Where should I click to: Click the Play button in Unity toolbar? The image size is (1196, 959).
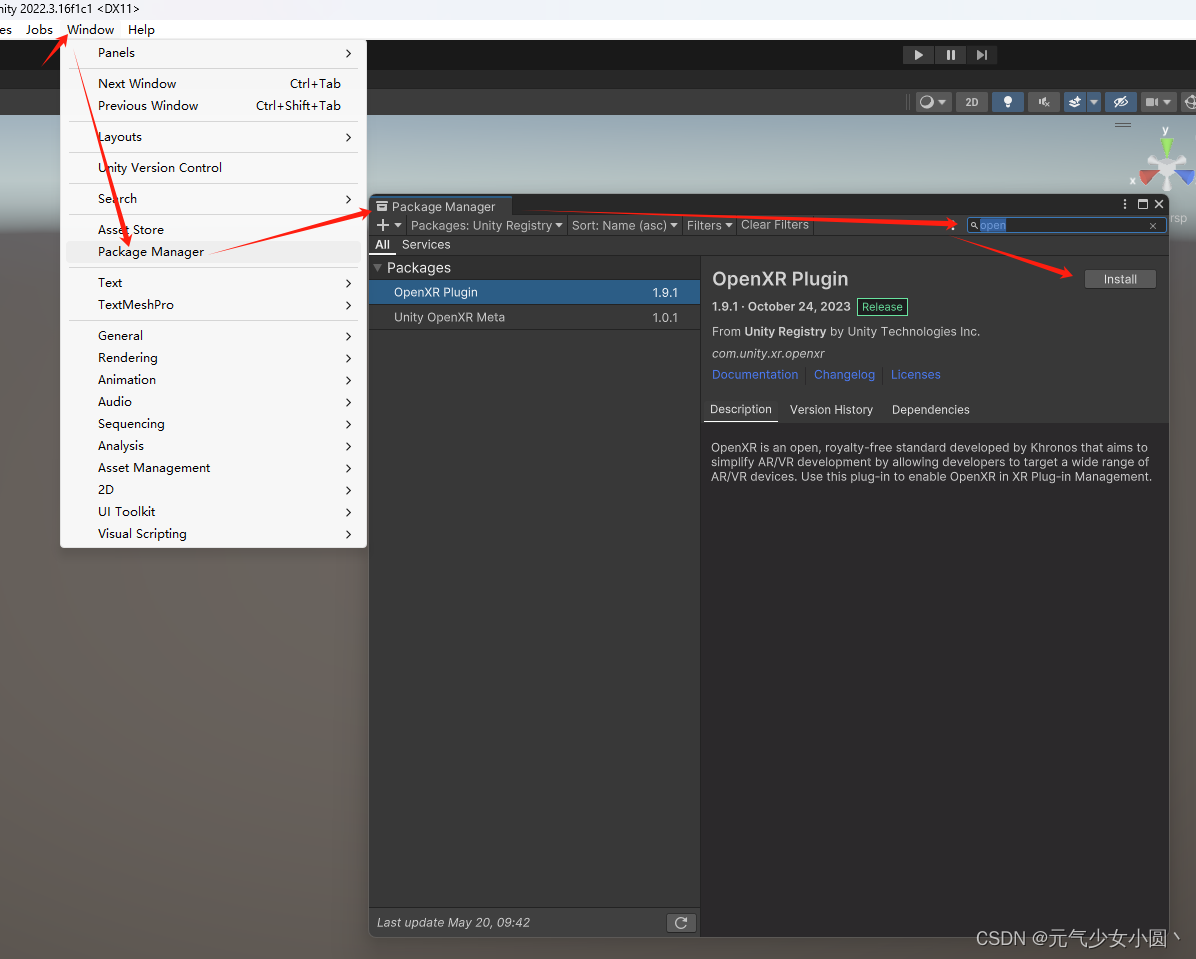(x=918, y=55)
